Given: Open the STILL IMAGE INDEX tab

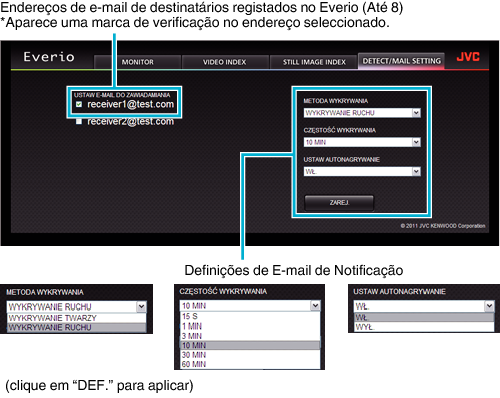Looking at the screenshot, I should pyautogui.click(x=314, y=62).
